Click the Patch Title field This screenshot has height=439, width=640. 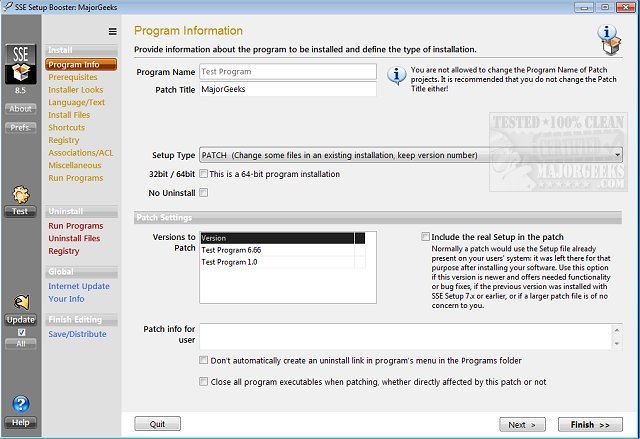tap(288, 89)
